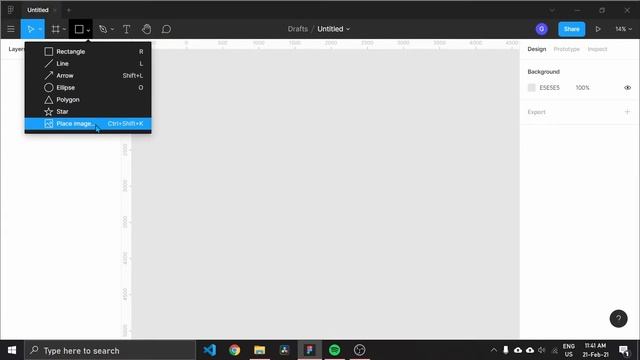
Task: Toggle background visibility eye icon
Action: 627,88
